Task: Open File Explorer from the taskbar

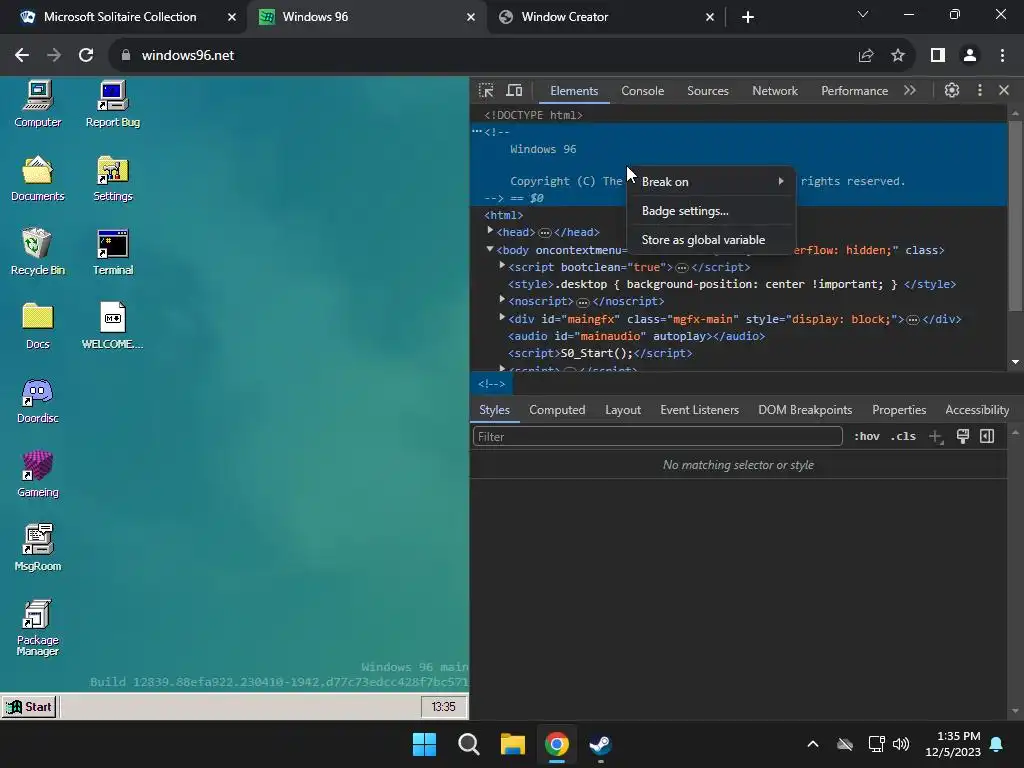Action: [x=513, y=744]
